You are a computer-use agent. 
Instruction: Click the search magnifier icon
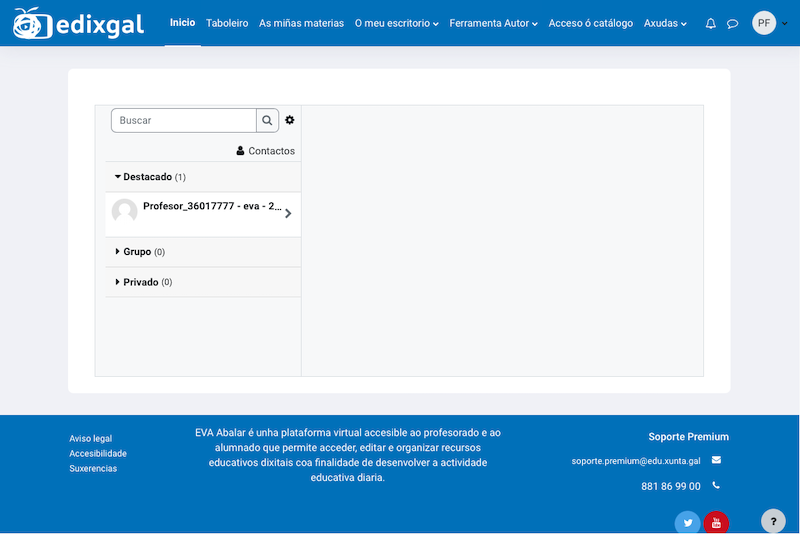[x=267, y=120]
